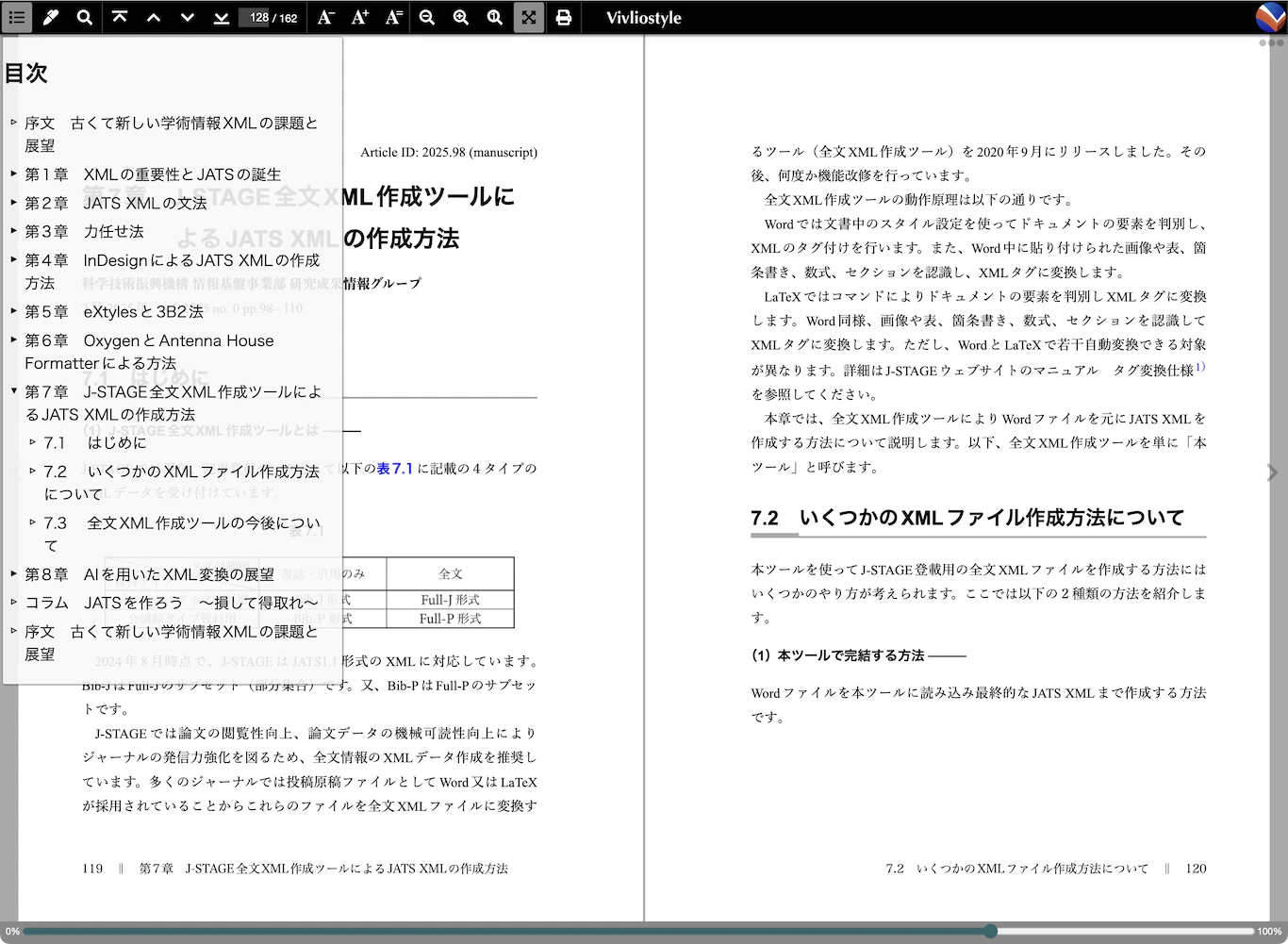1288x944 pixels.
Task: Expand the 第6章 Oxygen と Antenna House triangle
Action: pyautogui.click(x=13, y=340)
